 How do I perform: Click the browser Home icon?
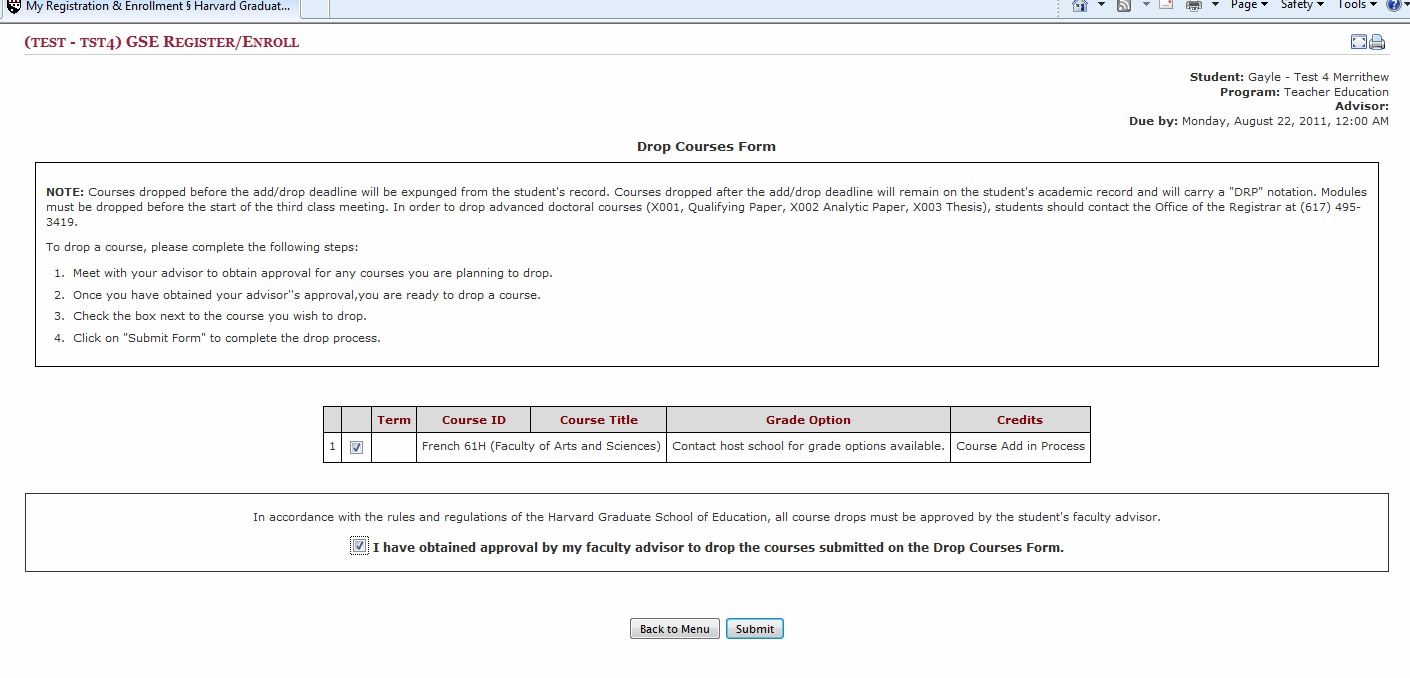1079,5
